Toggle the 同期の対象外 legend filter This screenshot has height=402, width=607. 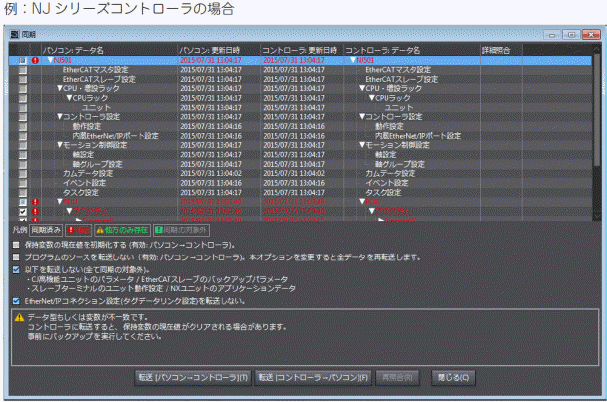[181, 230]
